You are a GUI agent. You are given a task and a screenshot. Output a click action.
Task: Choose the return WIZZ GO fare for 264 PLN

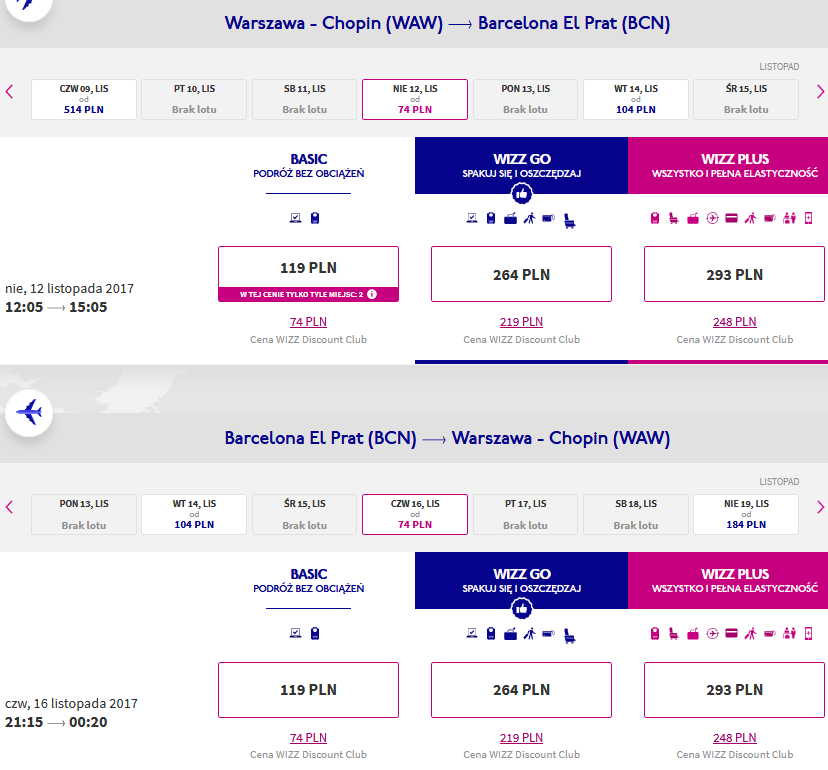(x=522, y=690)
